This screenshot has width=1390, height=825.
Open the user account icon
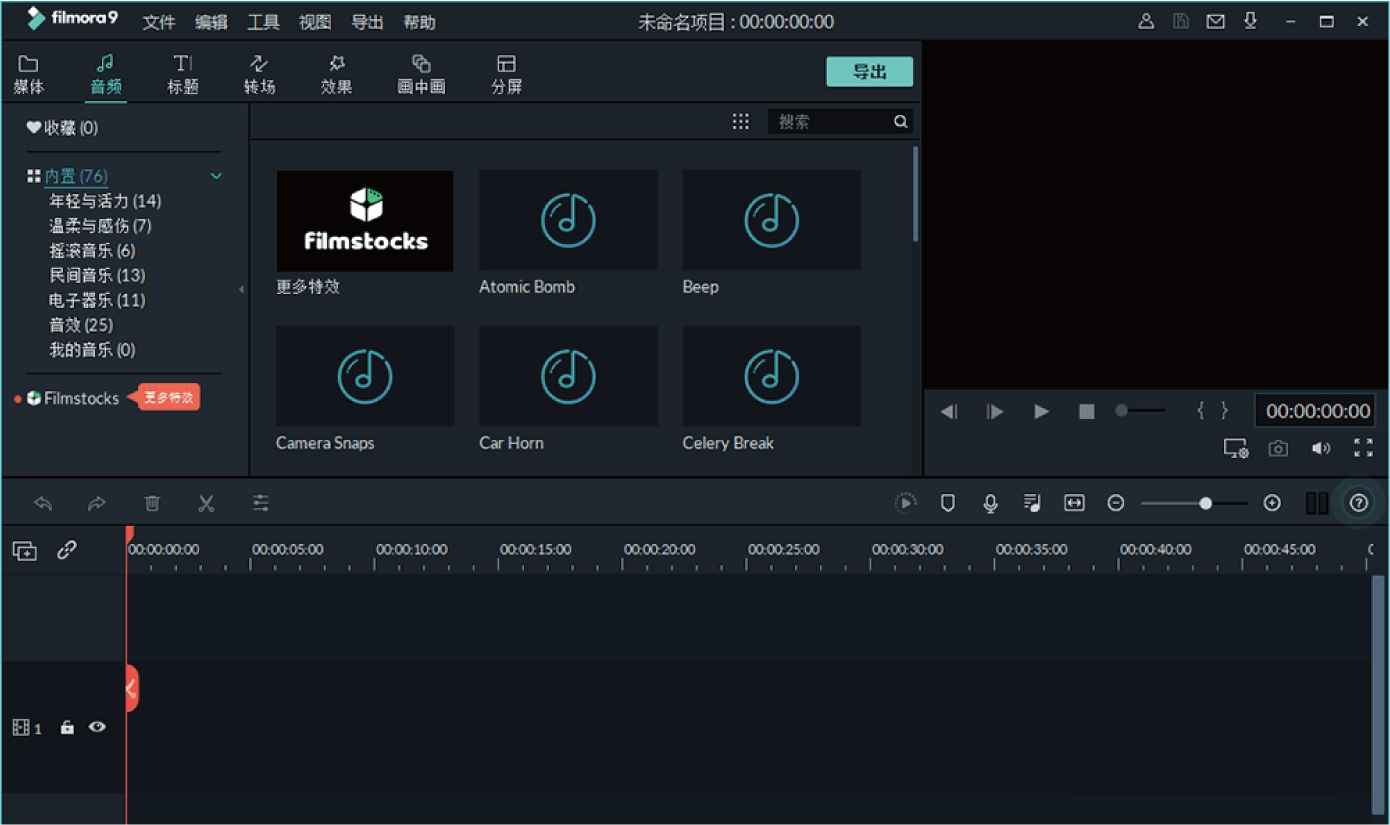[x=1147, y=21]
